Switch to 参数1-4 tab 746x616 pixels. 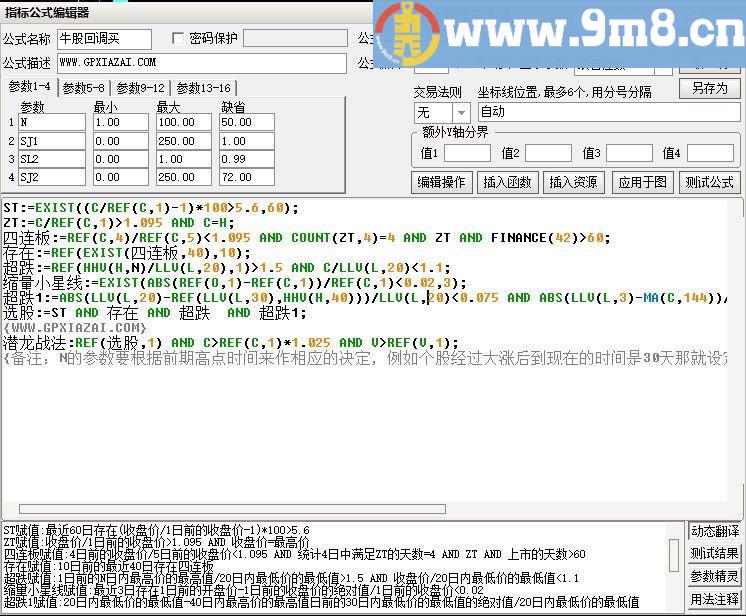[29, 87]
